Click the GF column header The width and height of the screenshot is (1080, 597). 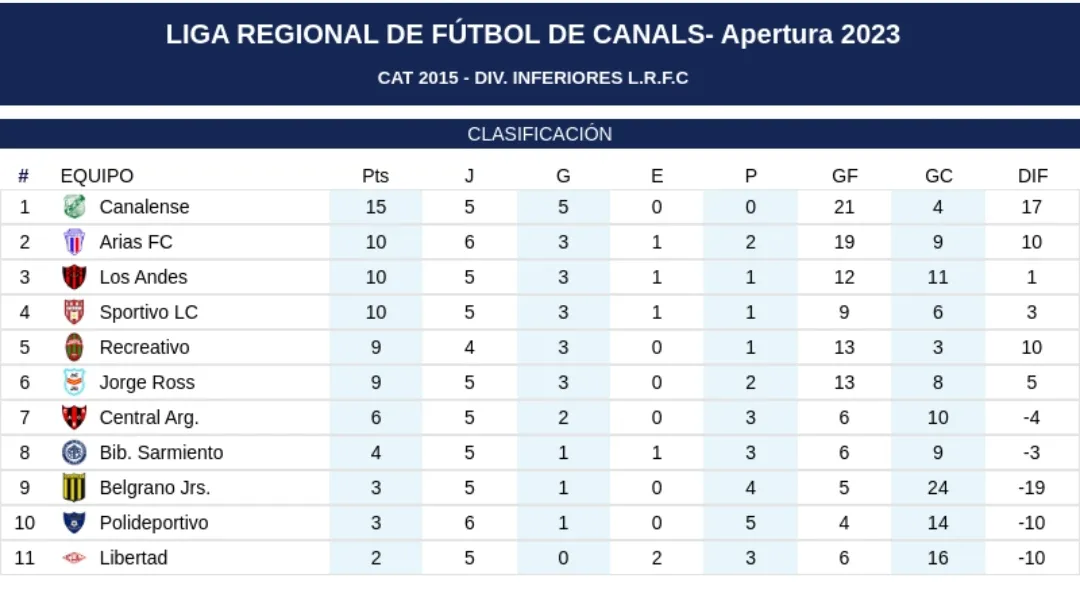tap(844, 176)
